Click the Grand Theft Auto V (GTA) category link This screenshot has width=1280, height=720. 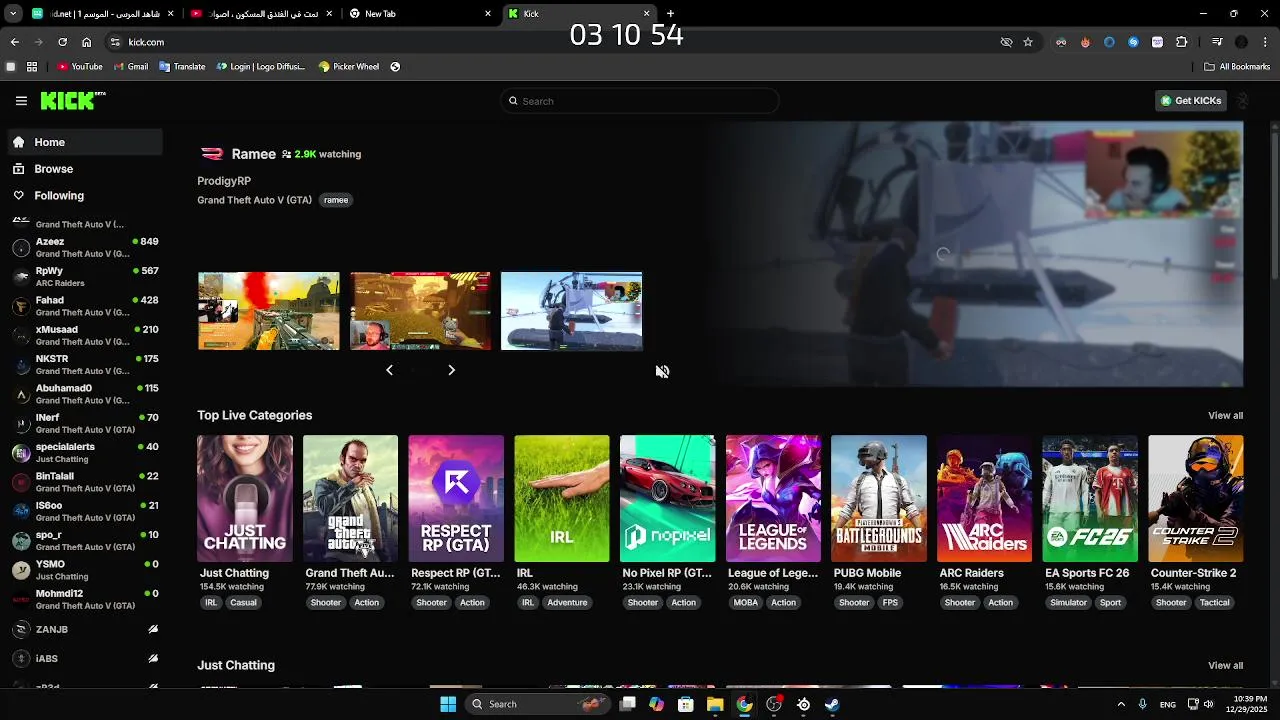click(254, 200)
